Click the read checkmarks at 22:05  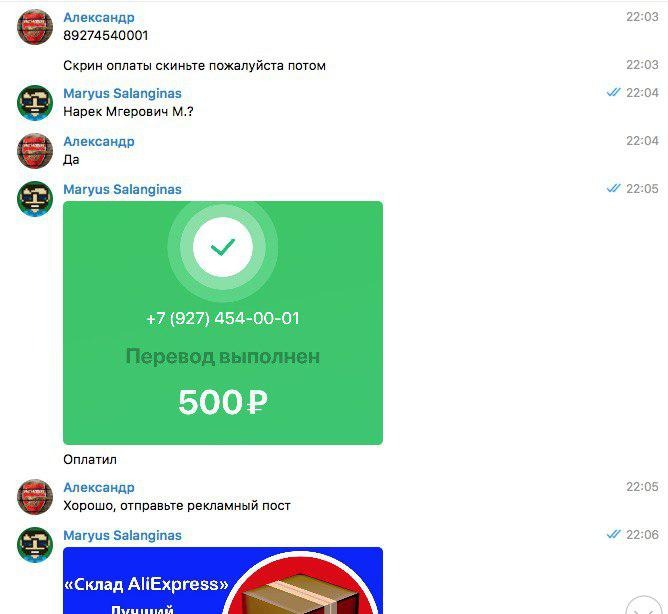(x=613, y=188)
